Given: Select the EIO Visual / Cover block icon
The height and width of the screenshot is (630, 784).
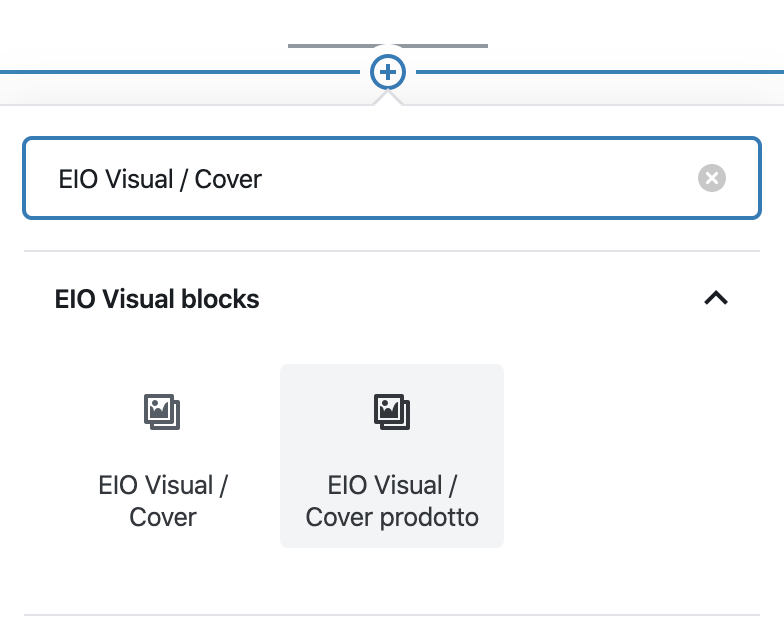Looking at the screenshot, I should (162, 412).
